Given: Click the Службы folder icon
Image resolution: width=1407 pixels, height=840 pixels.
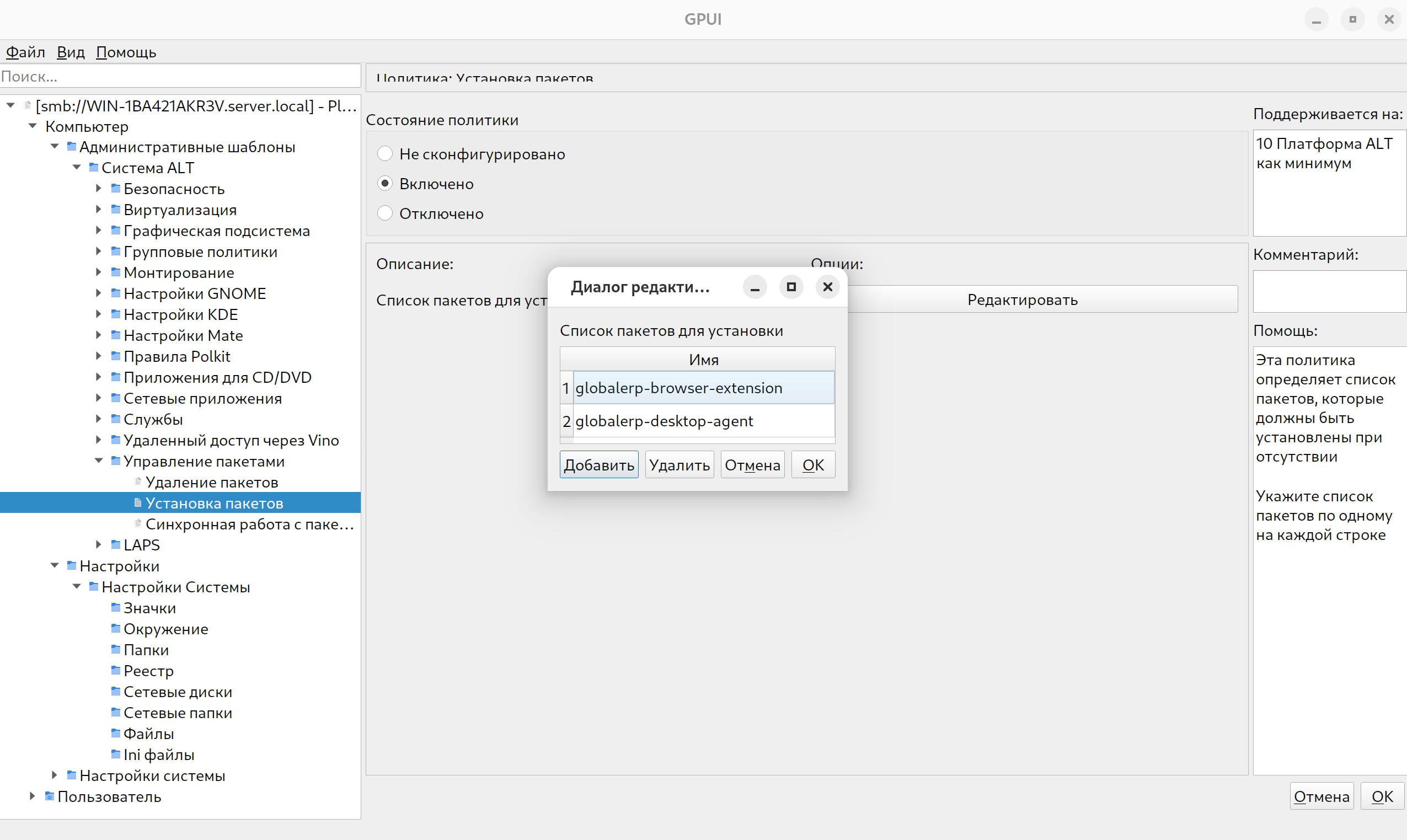Looking at the screenshot, I should 115,419.
